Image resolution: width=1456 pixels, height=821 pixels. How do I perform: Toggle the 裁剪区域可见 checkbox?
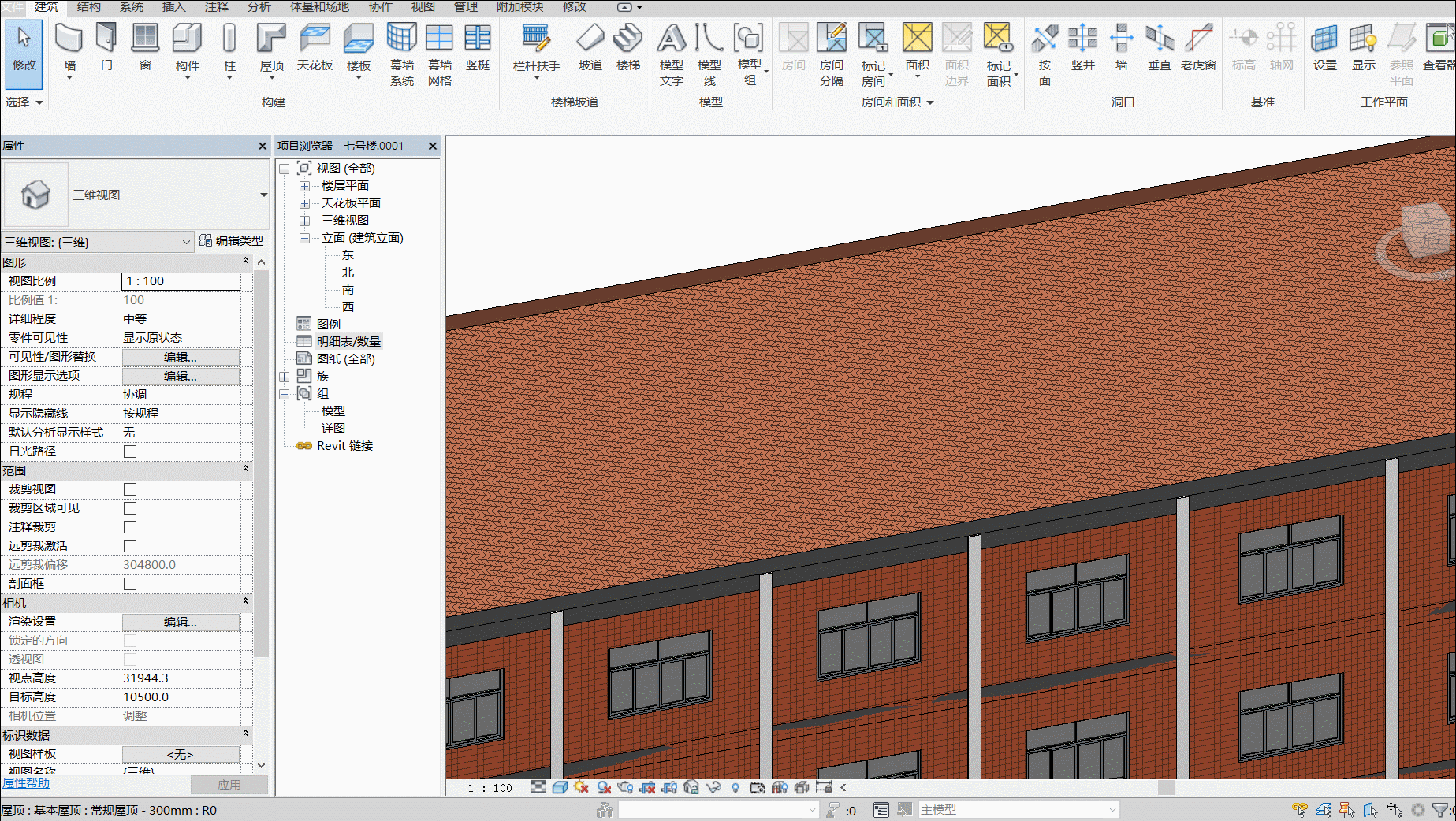[130, 508]
